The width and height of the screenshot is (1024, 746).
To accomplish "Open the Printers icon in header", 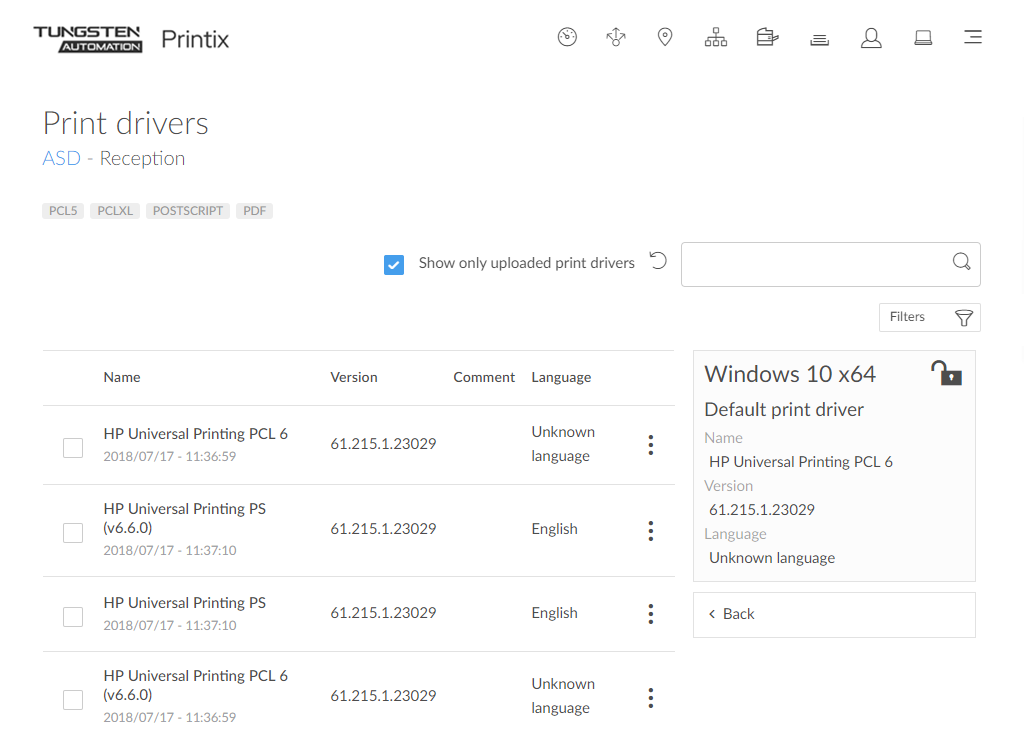I will (x=820, y=39).
